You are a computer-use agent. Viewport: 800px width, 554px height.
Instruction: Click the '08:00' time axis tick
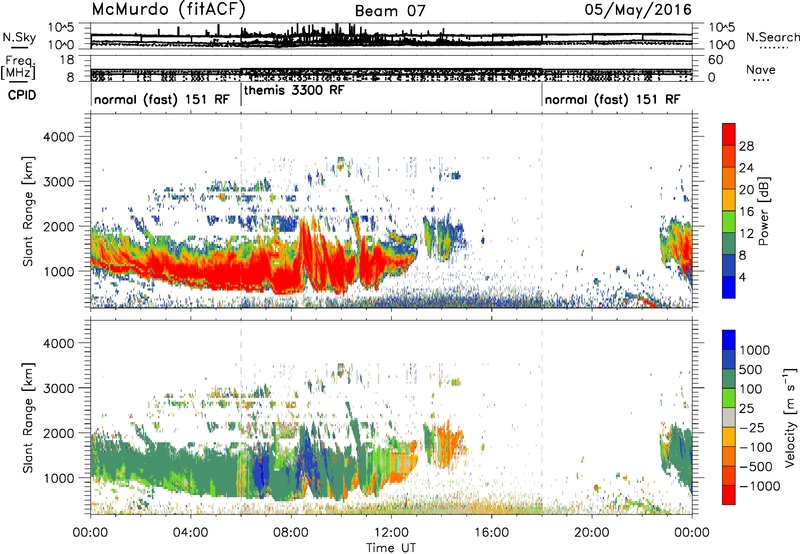tap(291, 533)
